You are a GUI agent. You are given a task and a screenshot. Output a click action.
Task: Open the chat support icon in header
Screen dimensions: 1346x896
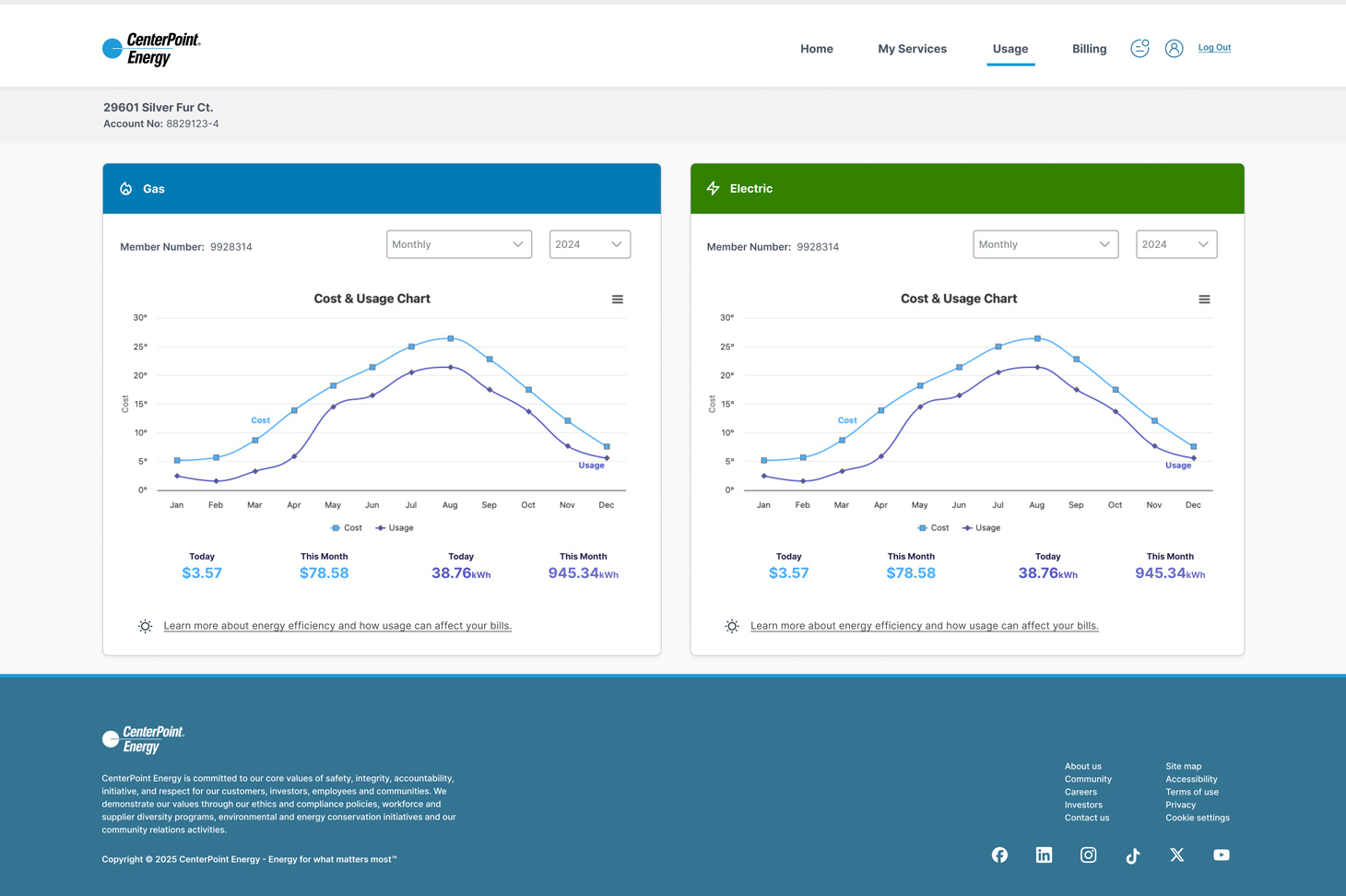click(1139, 48)
